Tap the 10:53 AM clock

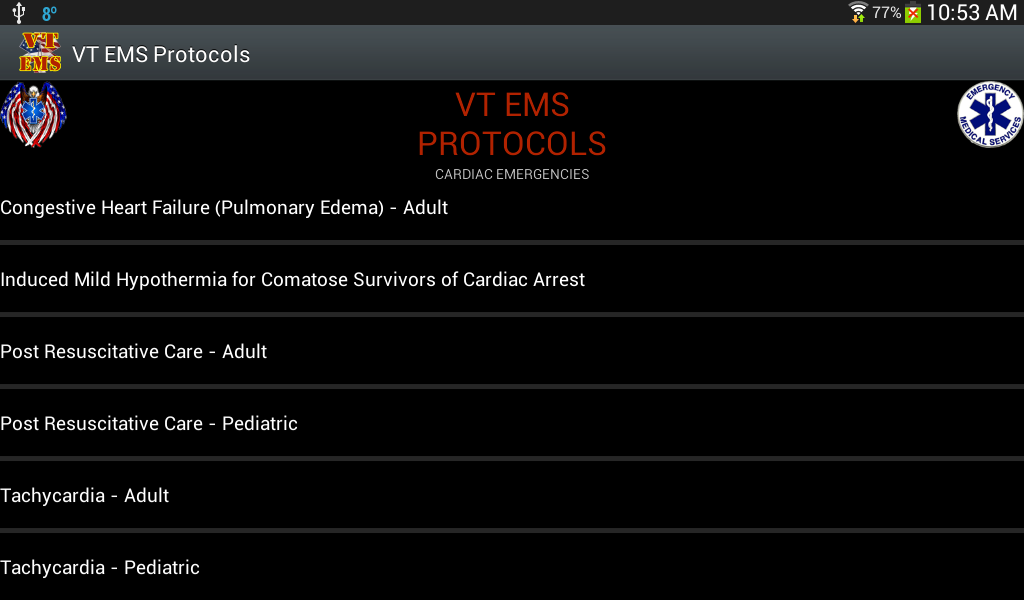971,12
